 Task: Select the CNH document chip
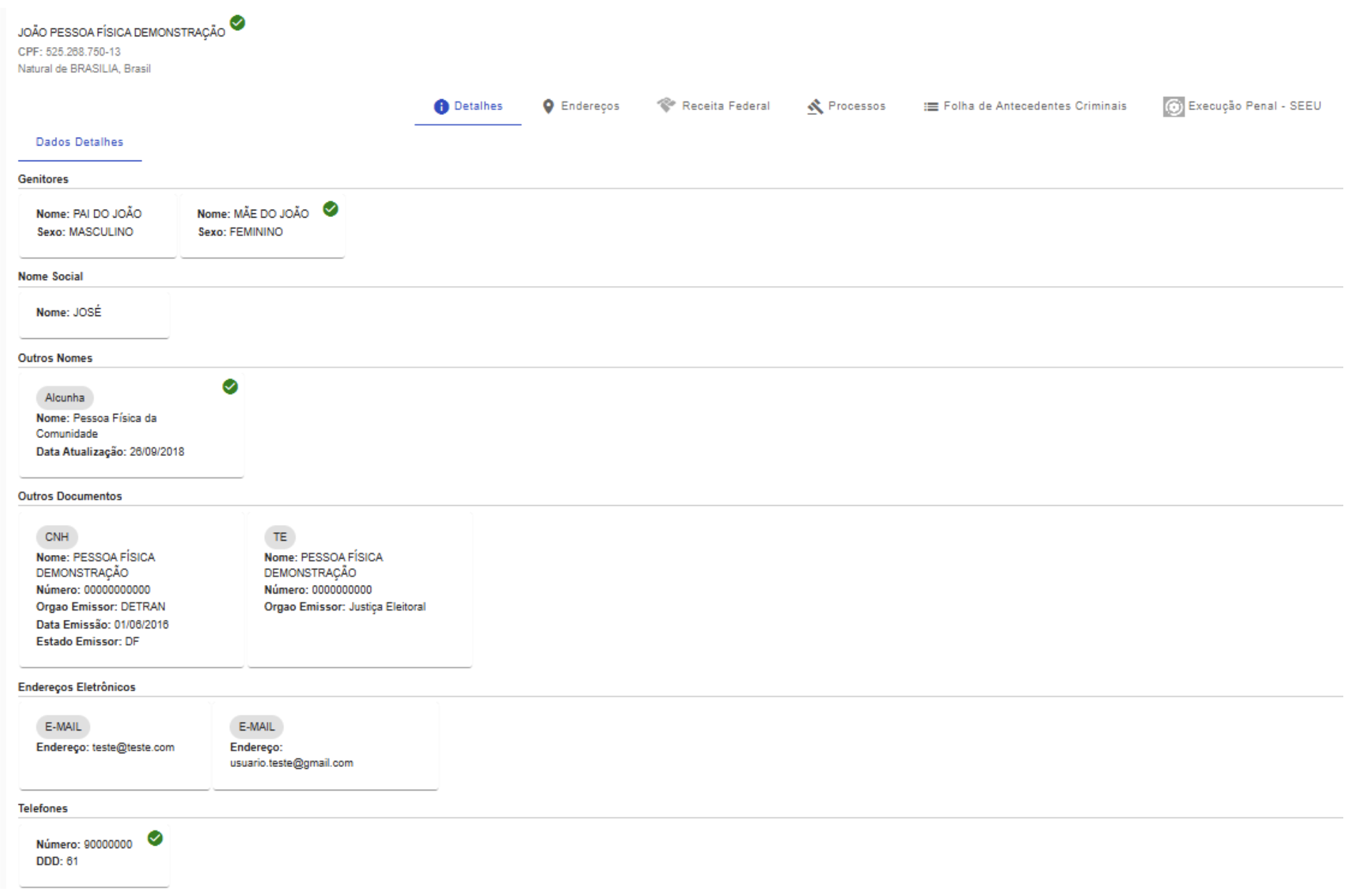[57, 537]
